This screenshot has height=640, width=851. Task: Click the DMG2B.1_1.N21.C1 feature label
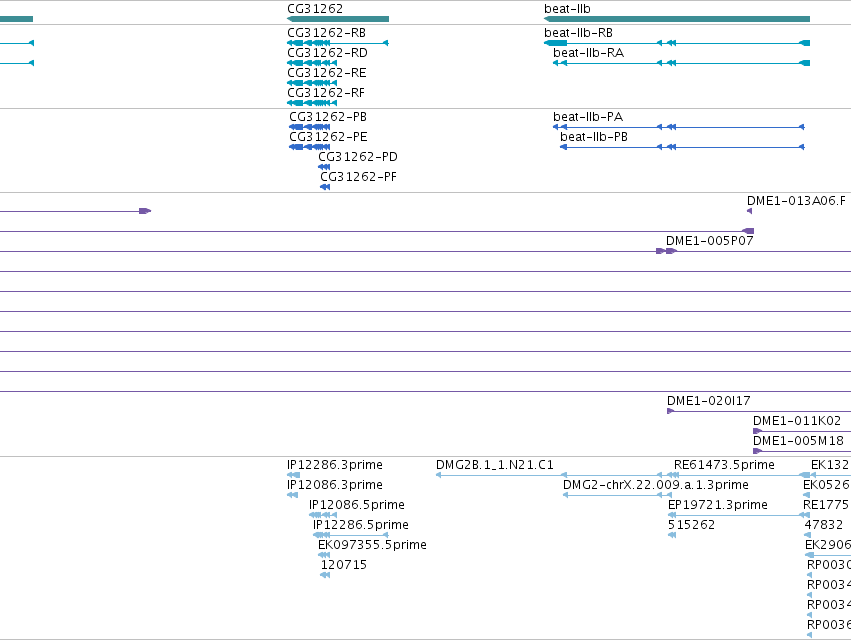tap(495, 465)
